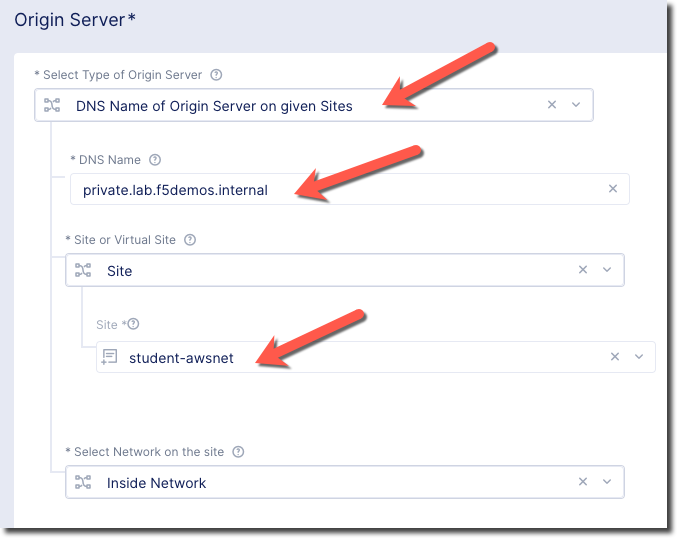Image resolution: width=677 pixels, height=538 pixels.
Task: Open help for Select Network on the site
Action: pos(238,452)
